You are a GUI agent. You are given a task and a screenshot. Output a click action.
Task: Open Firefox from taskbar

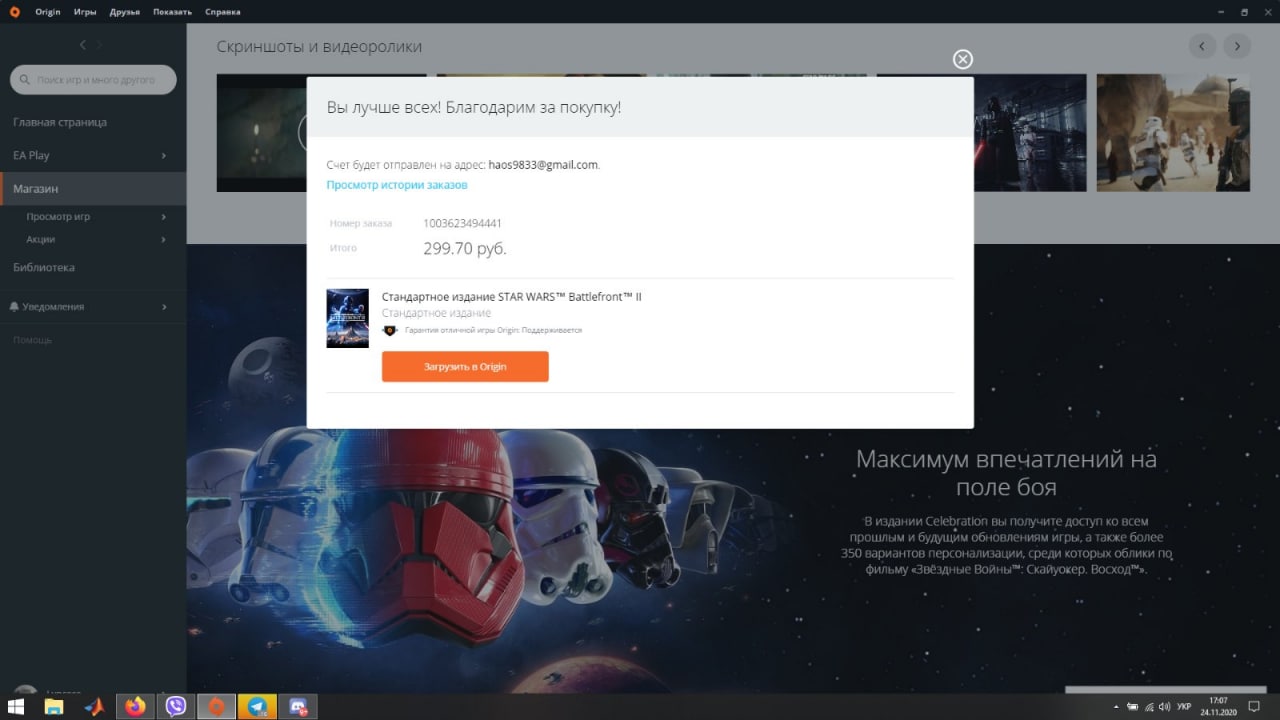point(135,706)
